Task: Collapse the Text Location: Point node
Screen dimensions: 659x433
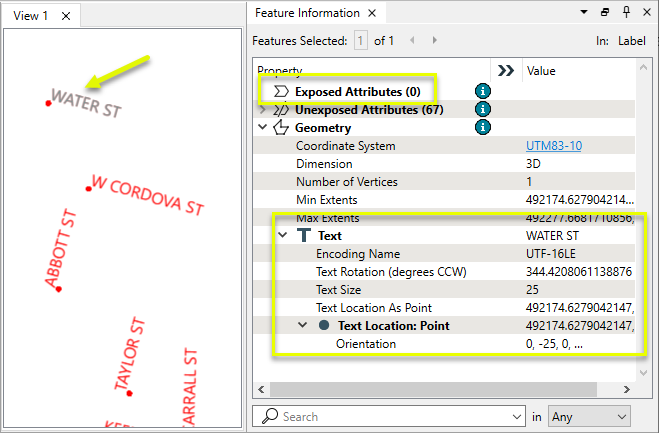Action: [x=303, y=326]
